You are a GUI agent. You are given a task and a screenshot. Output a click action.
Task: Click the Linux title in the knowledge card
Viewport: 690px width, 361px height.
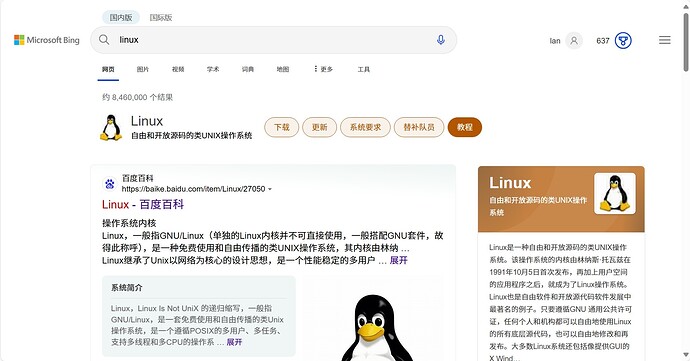click(510, 183)
